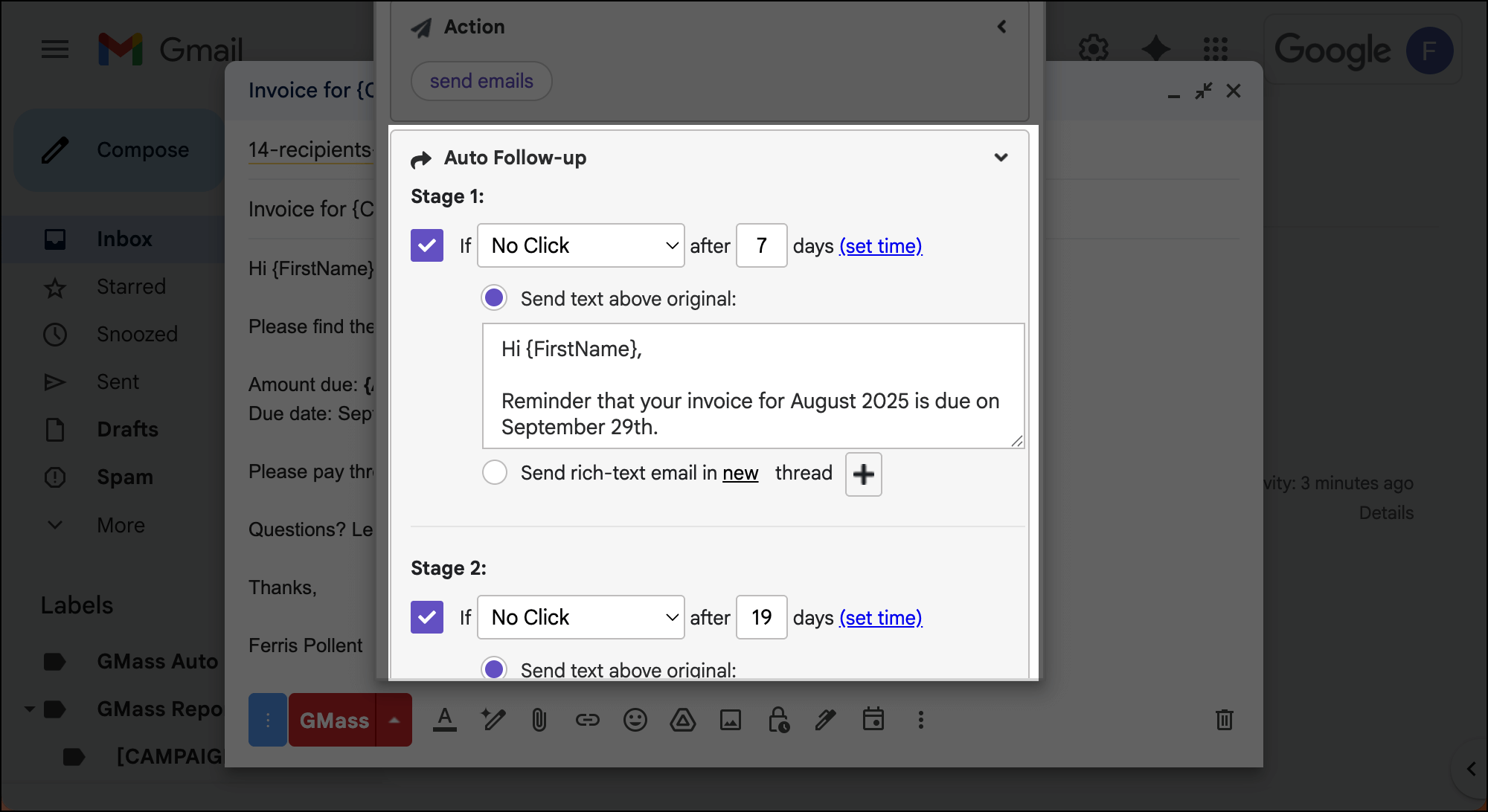Click the insert link icon
Viewport: 1488px width, 812px height.
click(587, 720)
